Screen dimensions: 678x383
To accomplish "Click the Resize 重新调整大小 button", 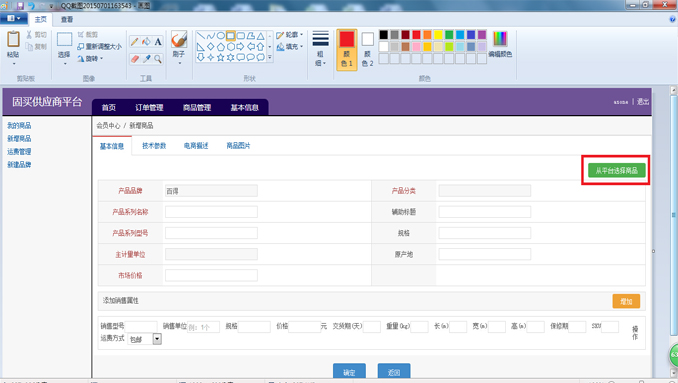I will pos(99,46).
